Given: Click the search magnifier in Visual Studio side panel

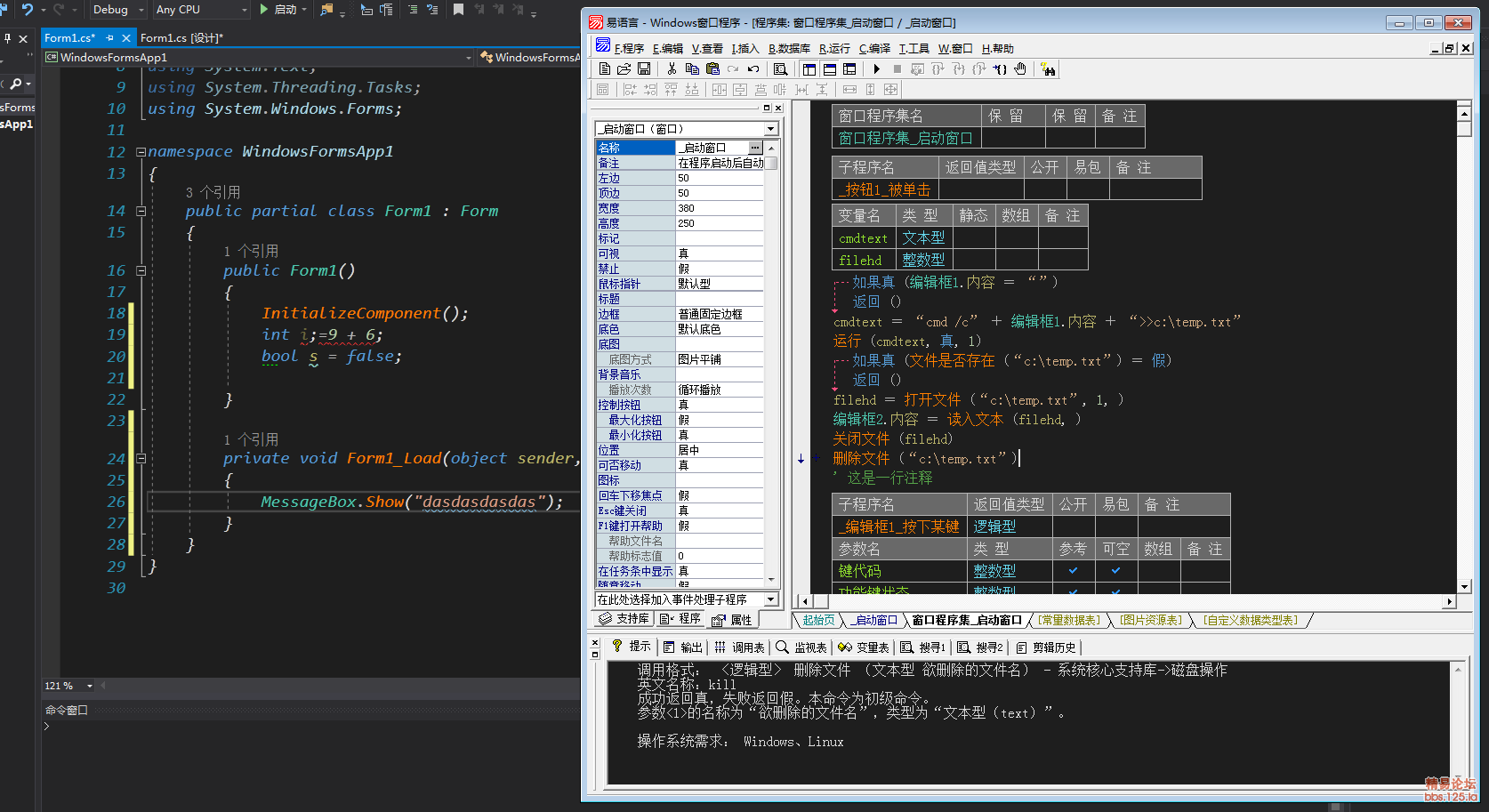Looking at the screenshot, I should click(15, 84).
